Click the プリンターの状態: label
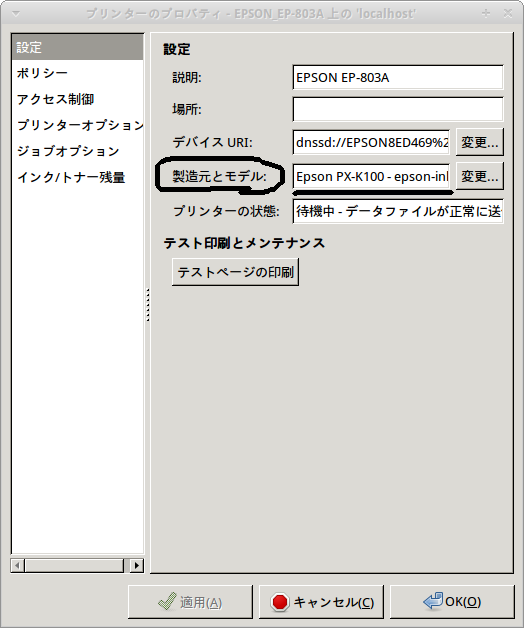The width and height of the screenshot is (524, 628). click(226, 211)
